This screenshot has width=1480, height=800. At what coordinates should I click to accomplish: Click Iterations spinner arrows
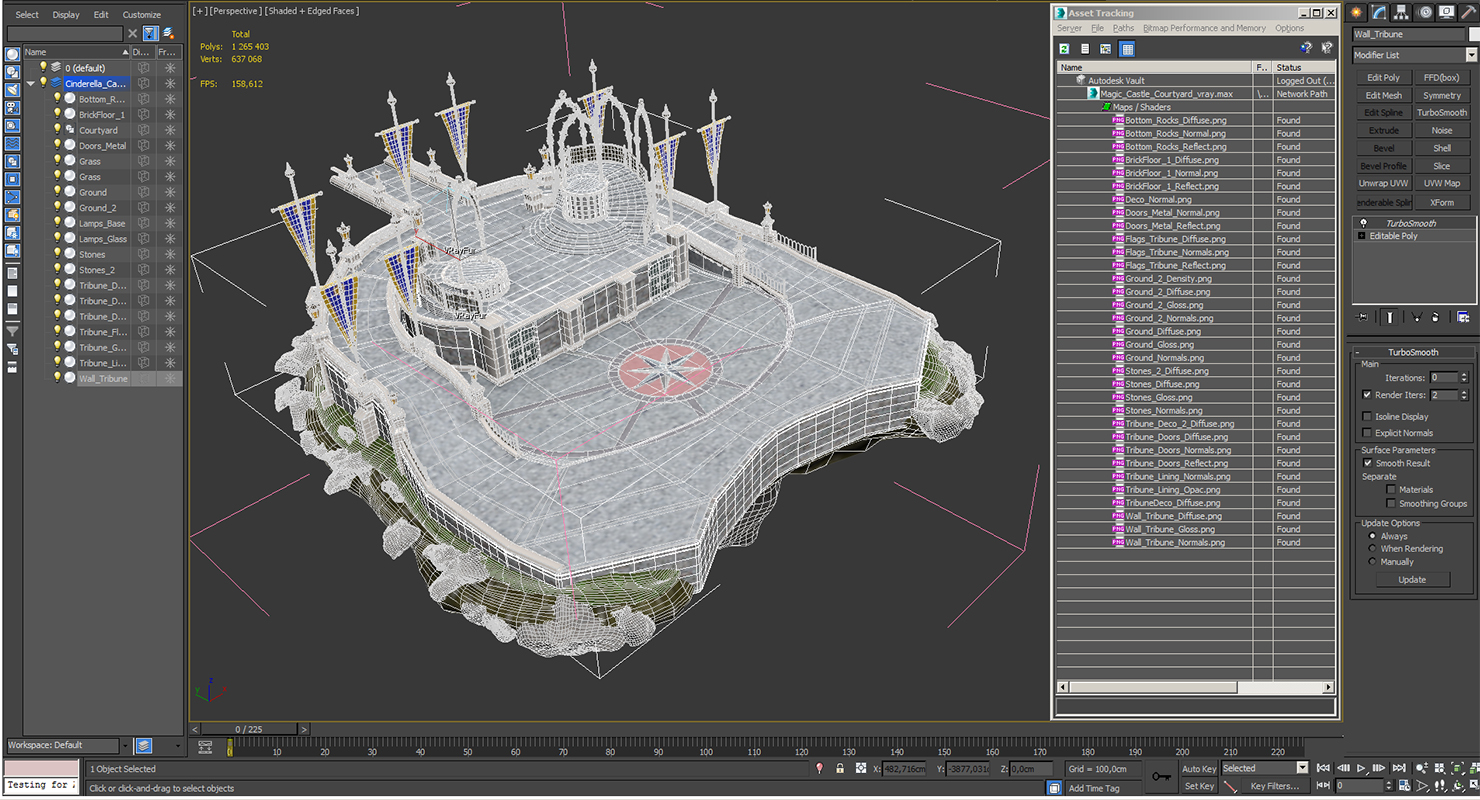(1465, 378)
